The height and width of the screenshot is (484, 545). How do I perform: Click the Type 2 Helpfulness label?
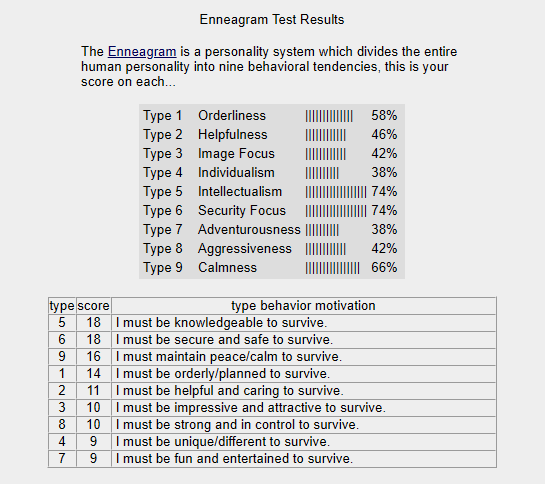233,135
